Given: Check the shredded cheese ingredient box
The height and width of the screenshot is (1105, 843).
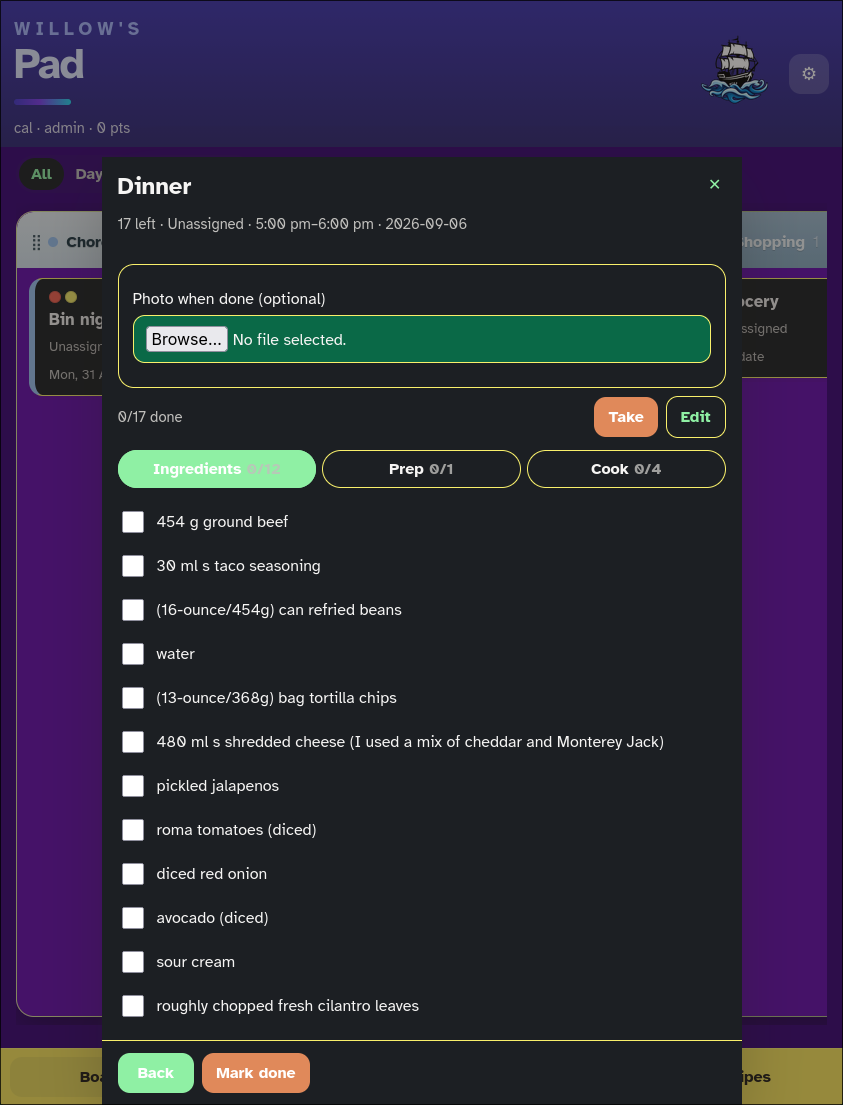Looking at the screenshot, I should coord(133,741).
